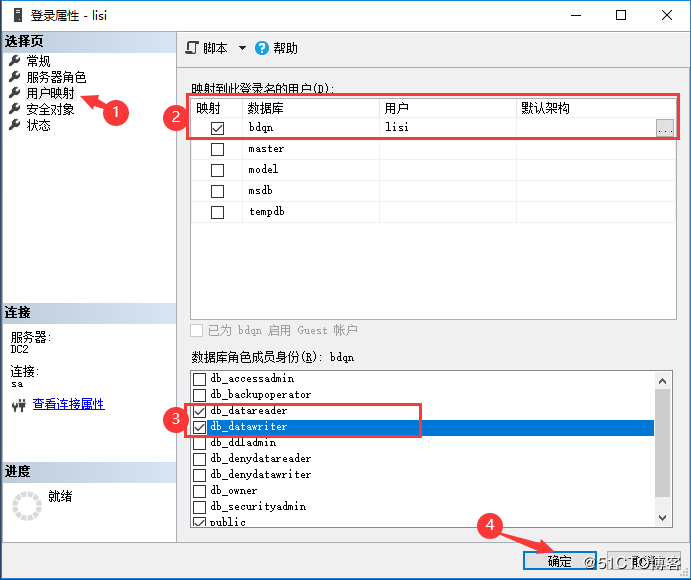Click the 默认架构 column header

coord(596,108)
